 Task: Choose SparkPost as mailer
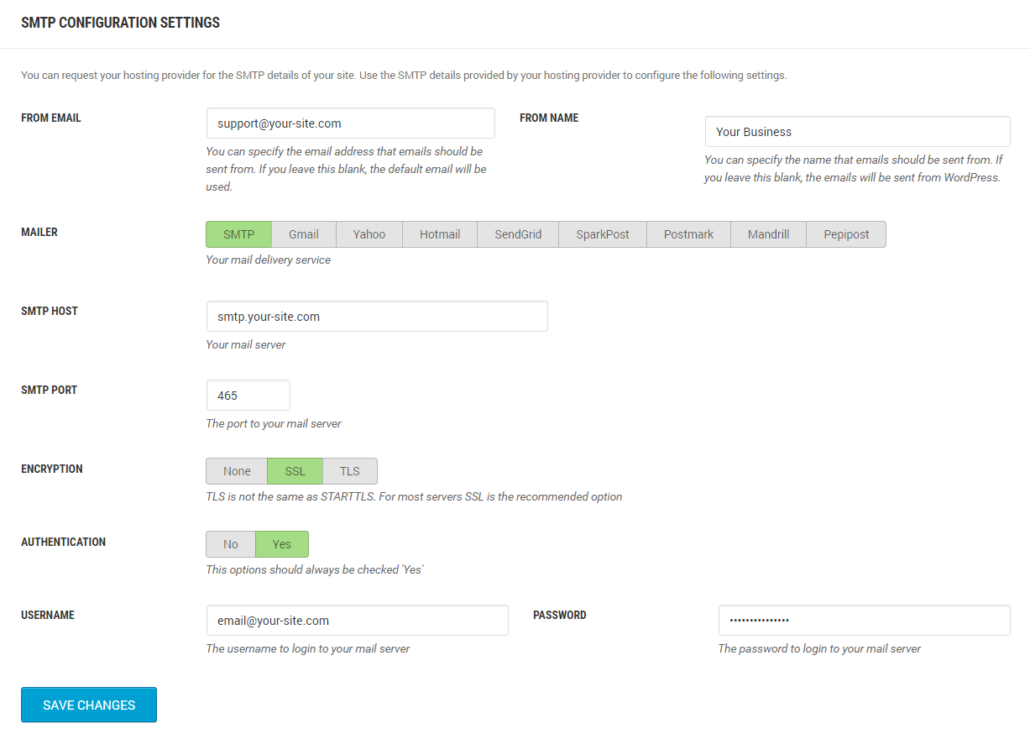(602, 234)
